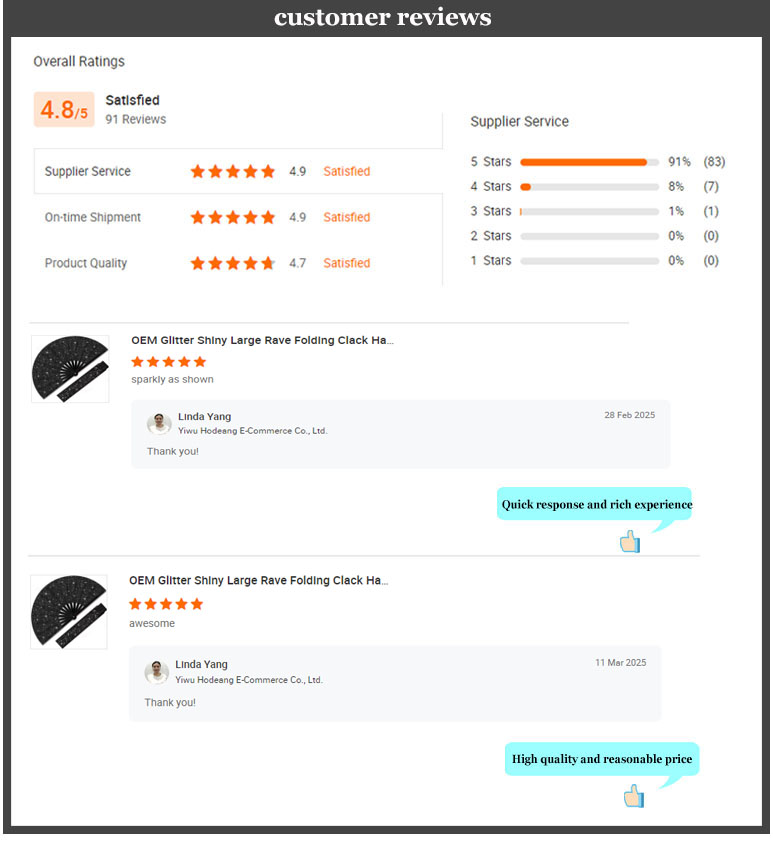Click the orange star beside Product Quality

tap(232, 263)
